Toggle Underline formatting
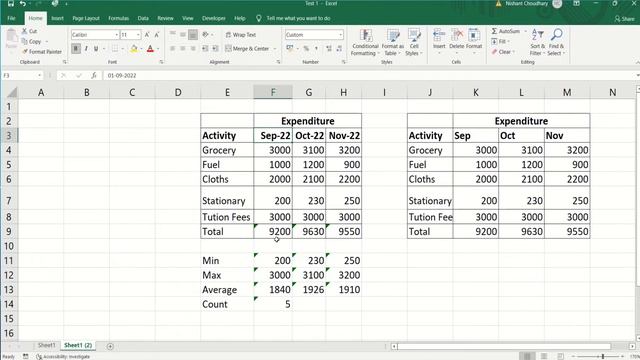The height and width of the screenshot is (360, 640). (x=96, y=49)
